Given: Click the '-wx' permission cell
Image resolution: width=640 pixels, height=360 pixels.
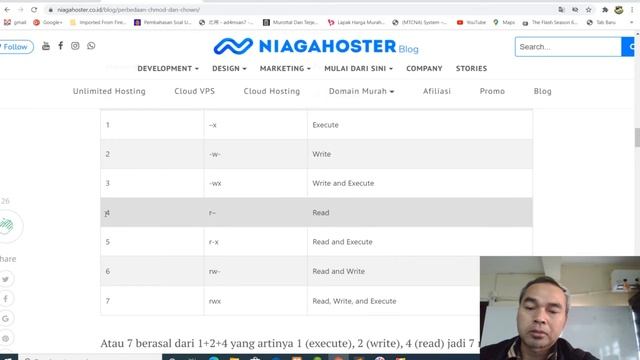Looking at the screenshot, I should pyautogui.click(x=256, y=183).
